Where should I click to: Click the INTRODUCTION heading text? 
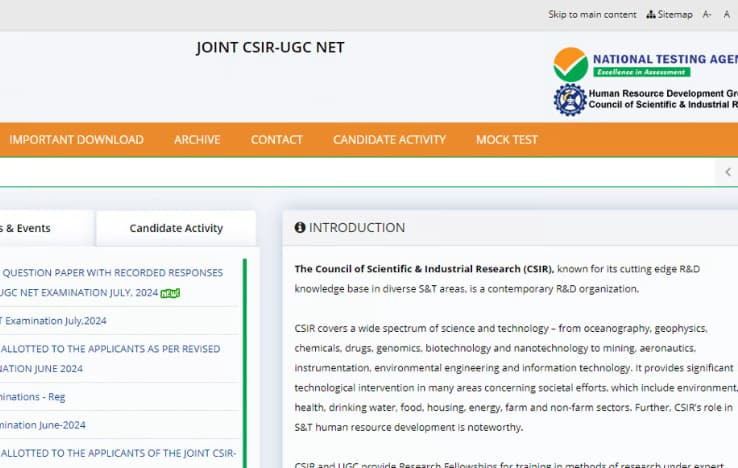tap(357, 228)
